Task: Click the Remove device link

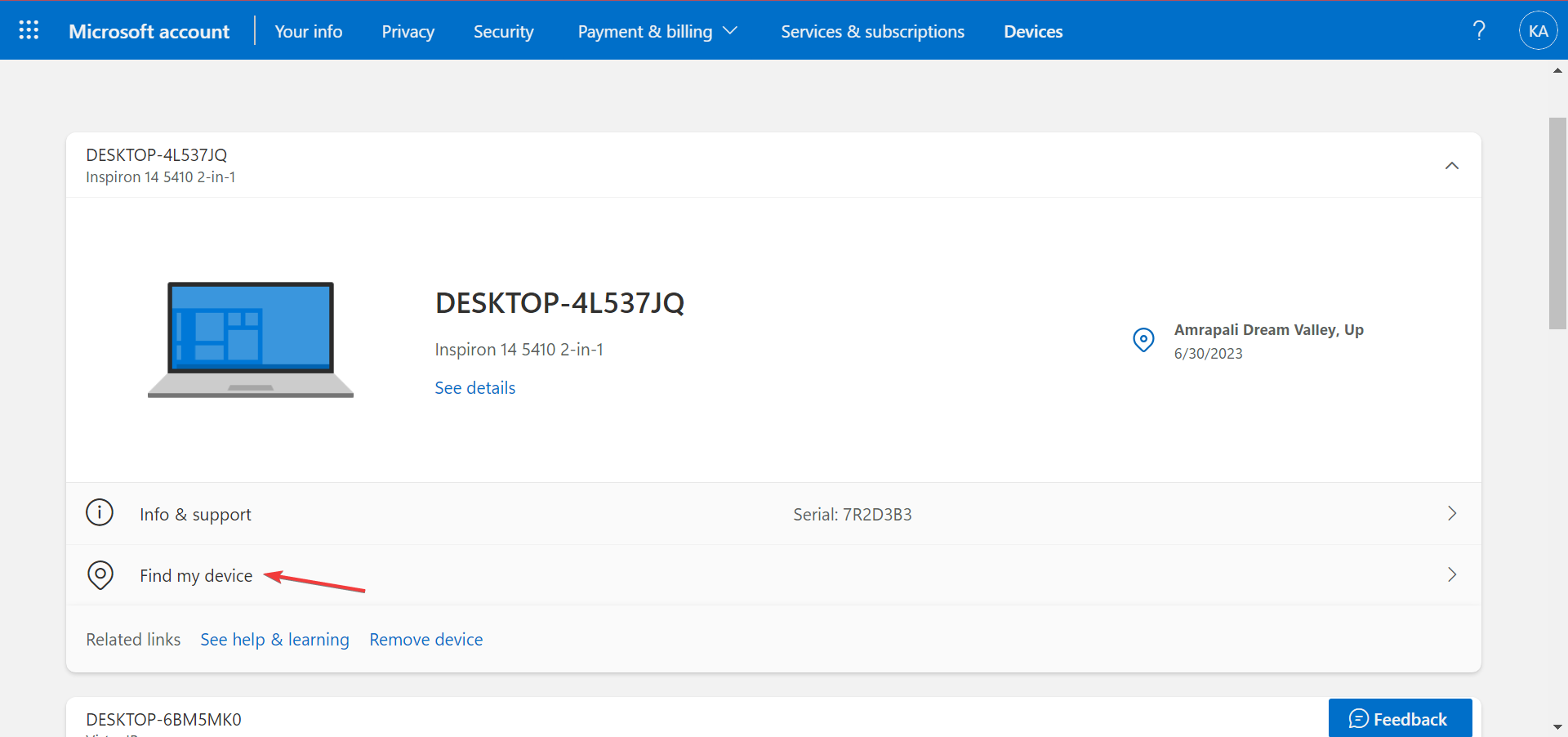Action: click(425, 639)
